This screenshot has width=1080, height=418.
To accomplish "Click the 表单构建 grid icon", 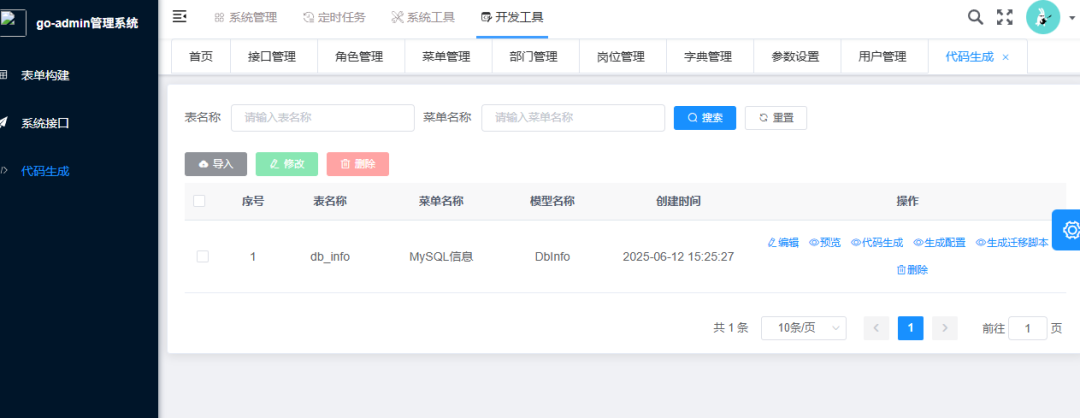I will click(3, 75).
